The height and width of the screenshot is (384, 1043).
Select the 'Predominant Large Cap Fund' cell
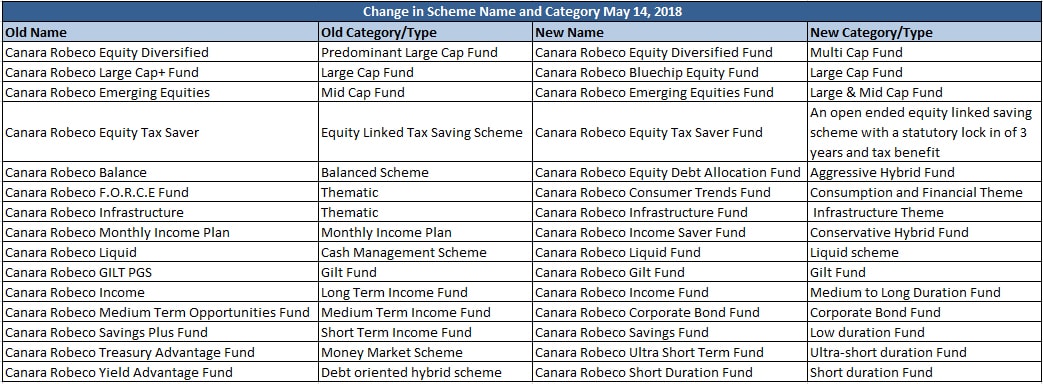[426, 52]
